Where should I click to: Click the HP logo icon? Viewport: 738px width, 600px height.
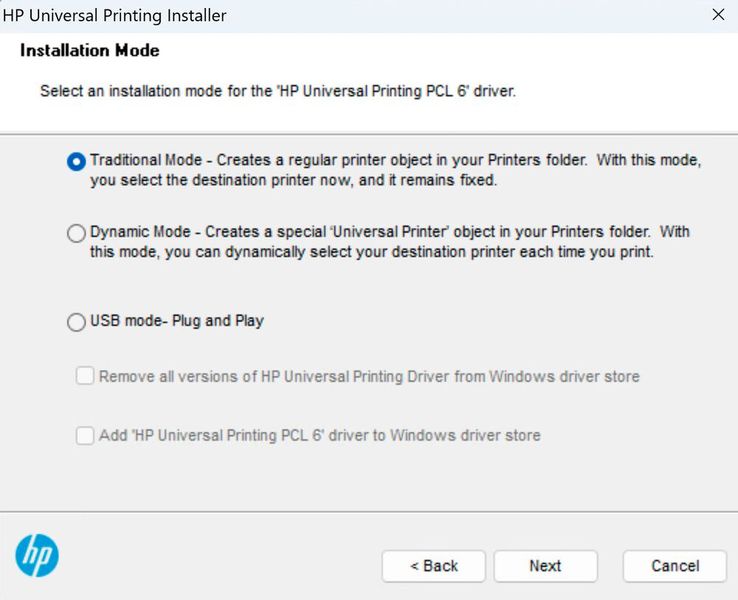(x=37, y=556)
